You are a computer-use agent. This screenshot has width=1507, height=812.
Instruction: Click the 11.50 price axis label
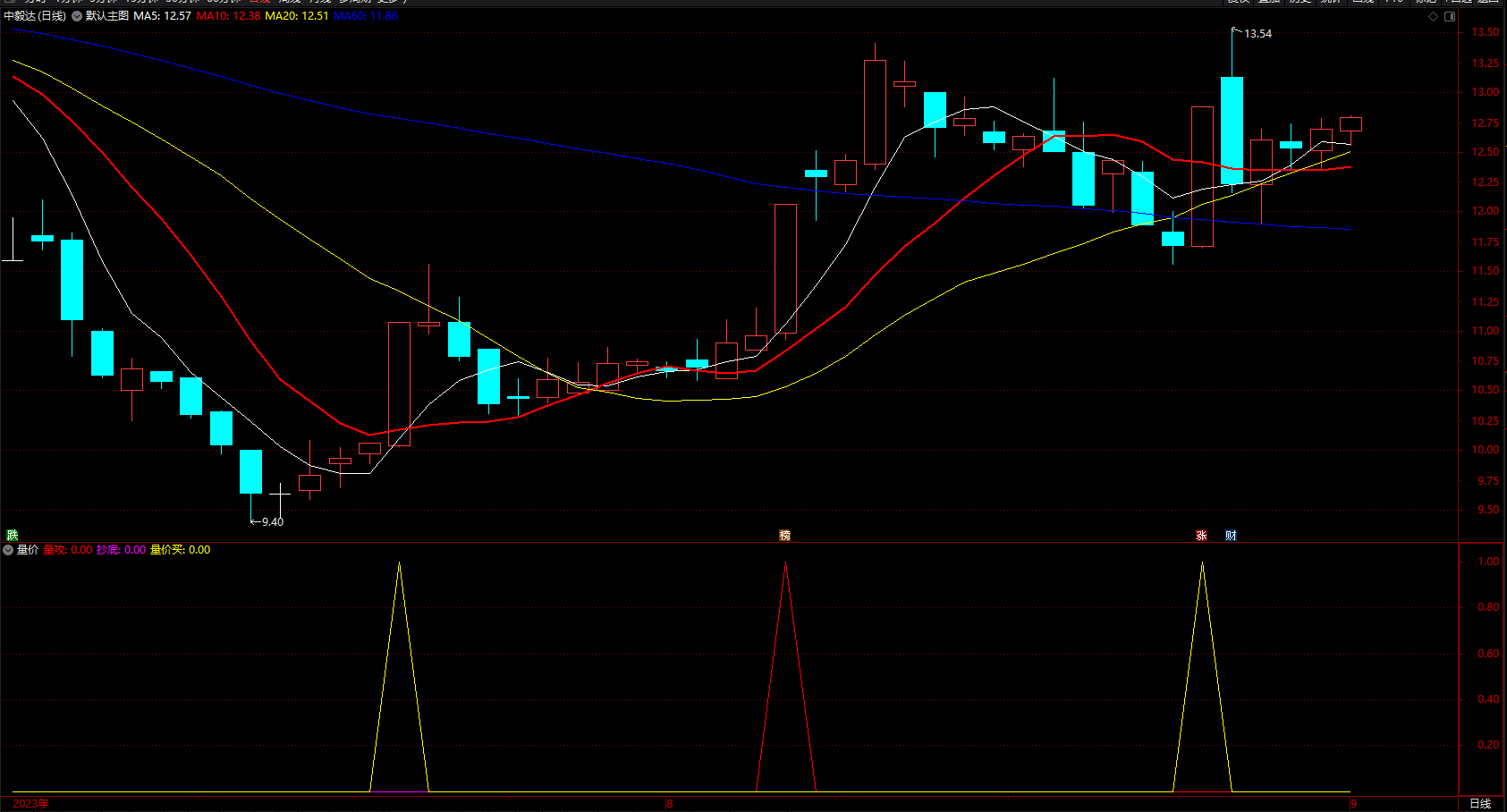click(x=1486, y=271)
